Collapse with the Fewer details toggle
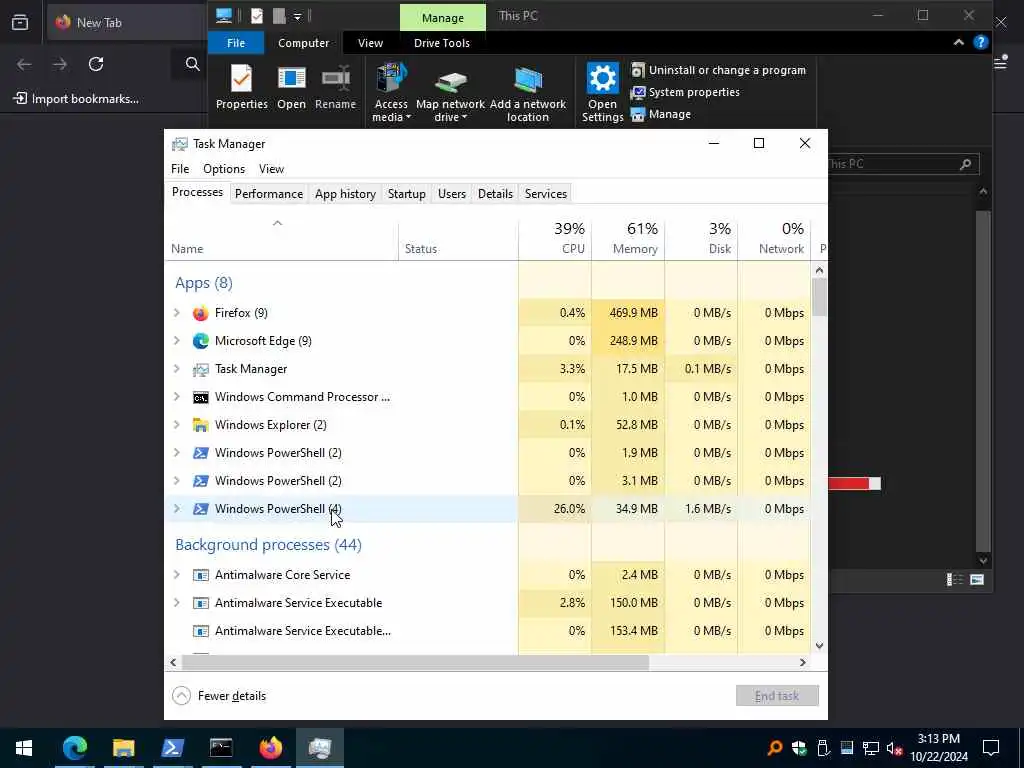 pos(219,696)
